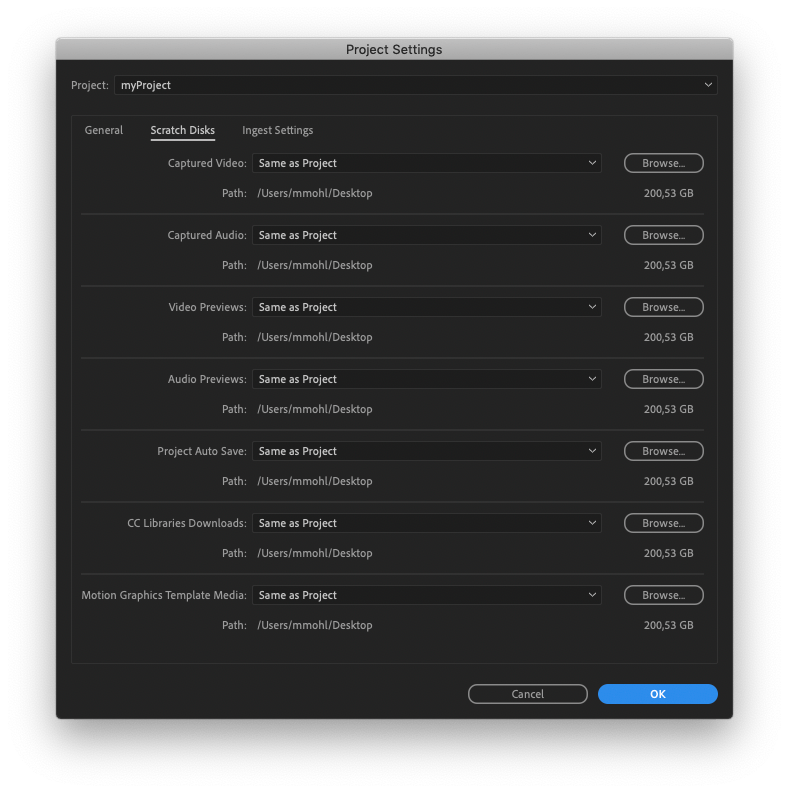Expand the Captured Audio location dropdown
Image resolution: width=789 pixels, height=793 pixels.
427,235
